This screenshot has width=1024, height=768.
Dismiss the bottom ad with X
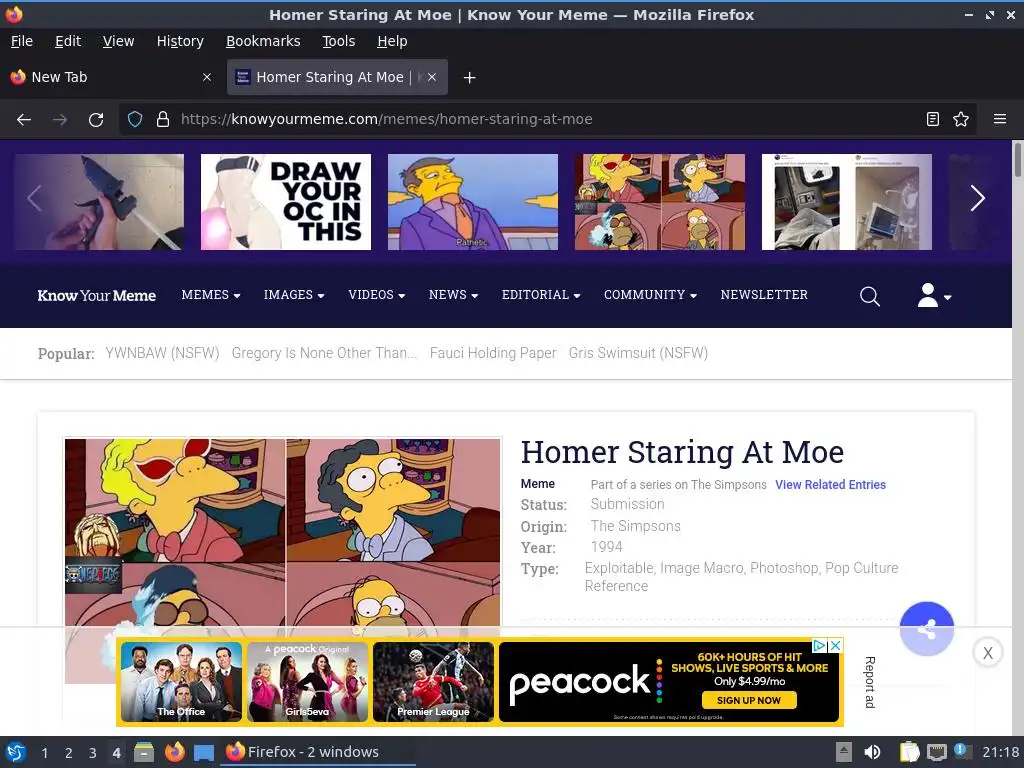coord(987,652)
